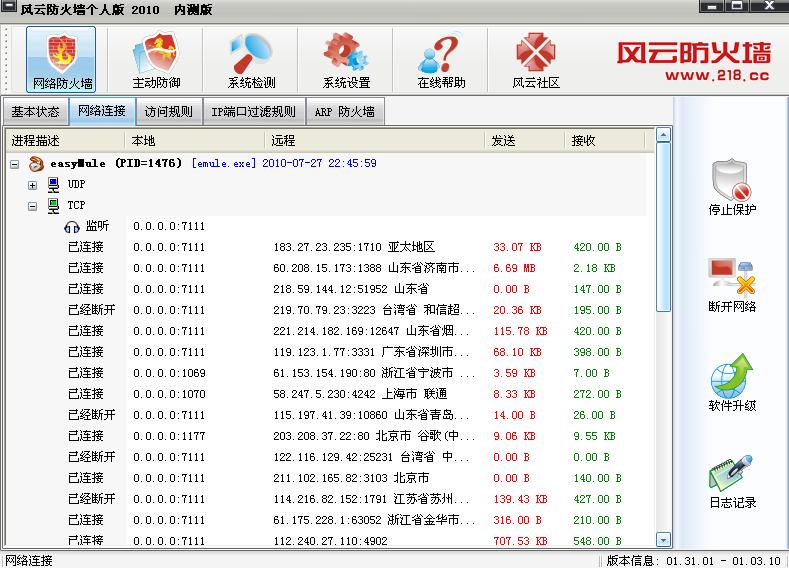Click the 0.0.0.0:1177 local address
Viewport: 789px width, 568px height.
[169, 436]
